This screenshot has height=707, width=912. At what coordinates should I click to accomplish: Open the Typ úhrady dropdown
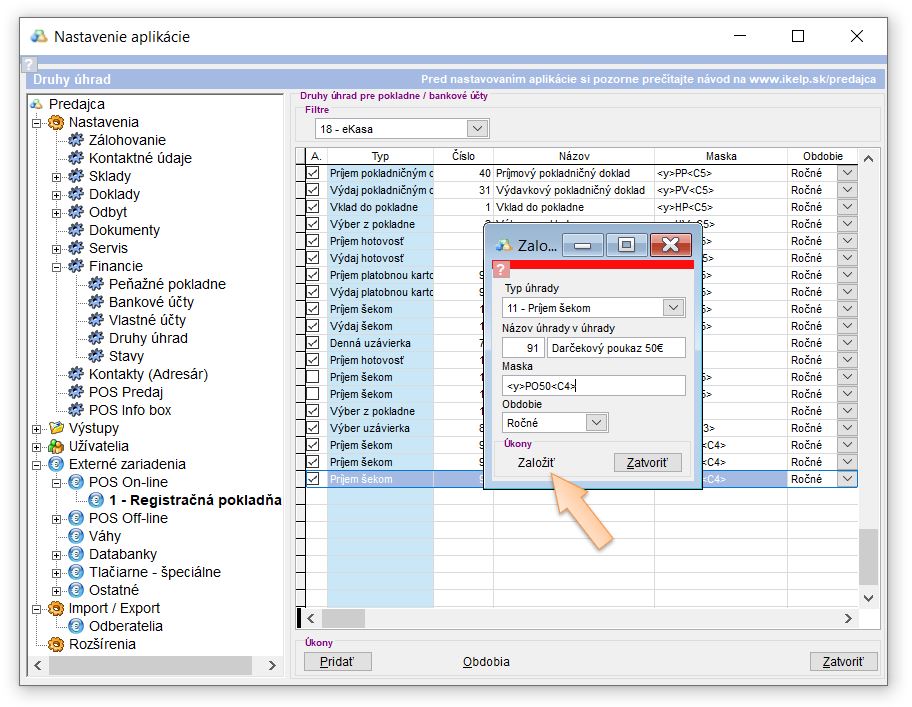674,308
